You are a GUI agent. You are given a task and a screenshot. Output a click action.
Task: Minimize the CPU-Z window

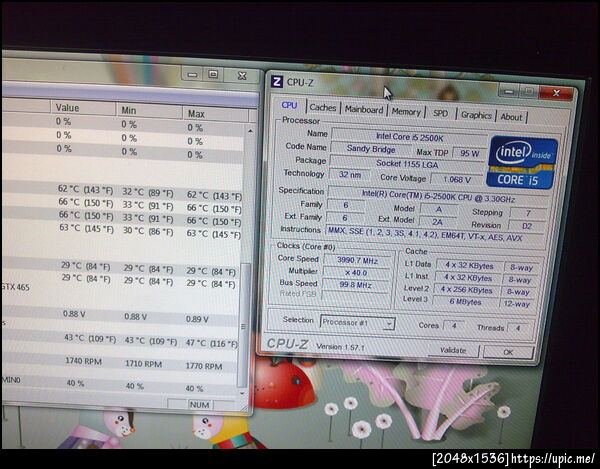(x=509, y=91)
